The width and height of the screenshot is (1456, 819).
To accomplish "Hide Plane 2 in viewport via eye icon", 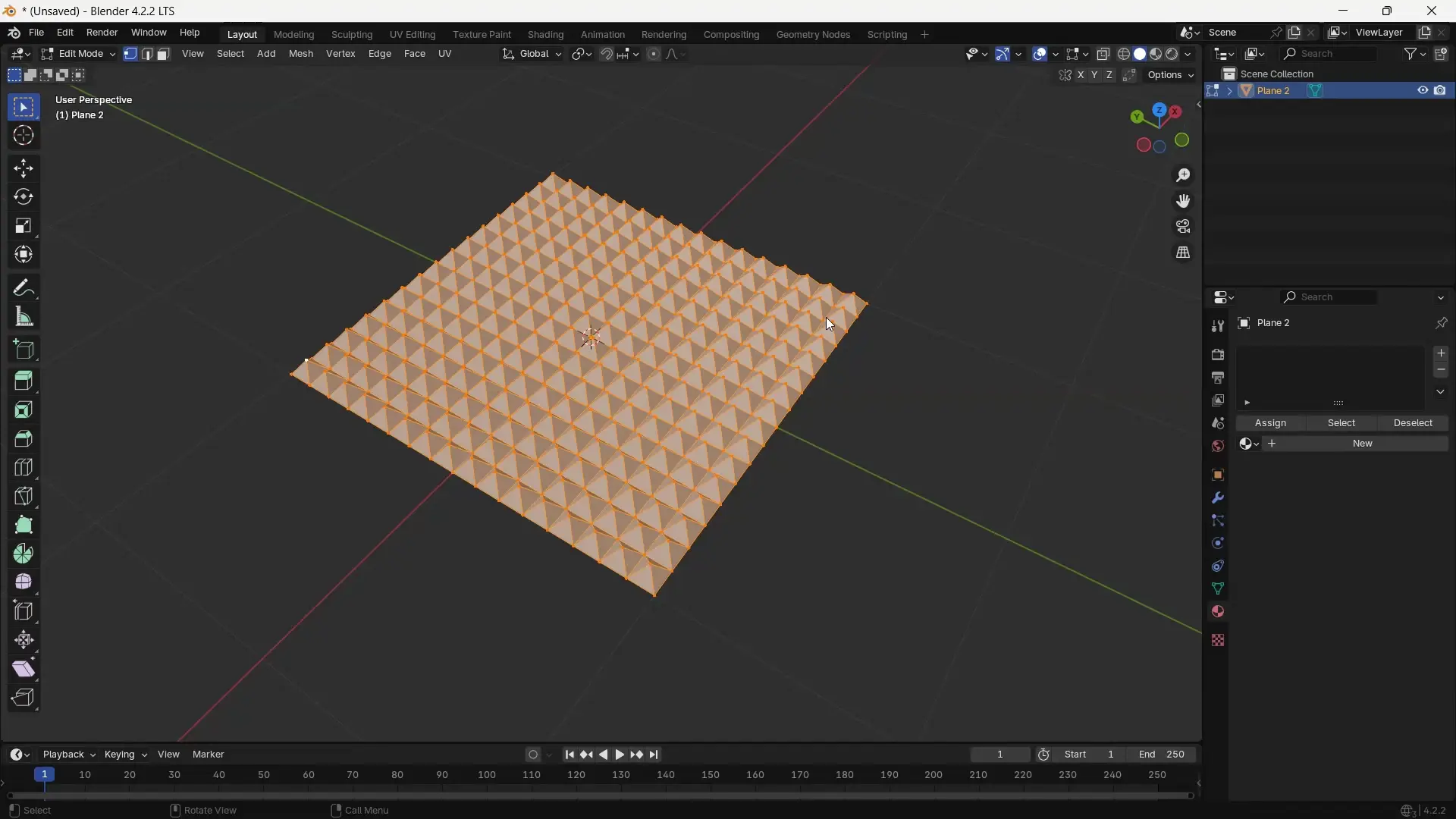I will click(1423, 91).
